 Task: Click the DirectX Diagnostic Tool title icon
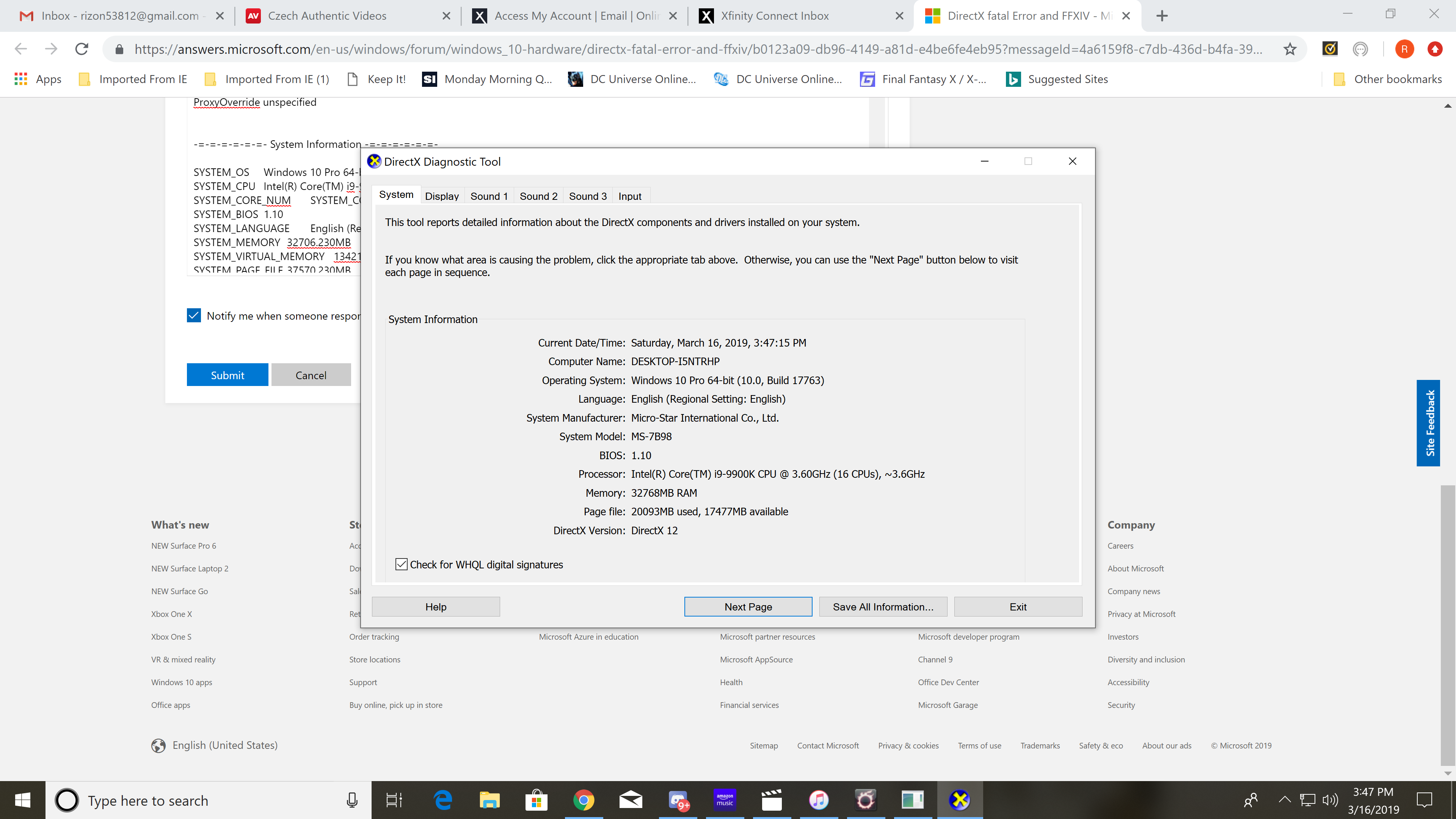(373, 162)
